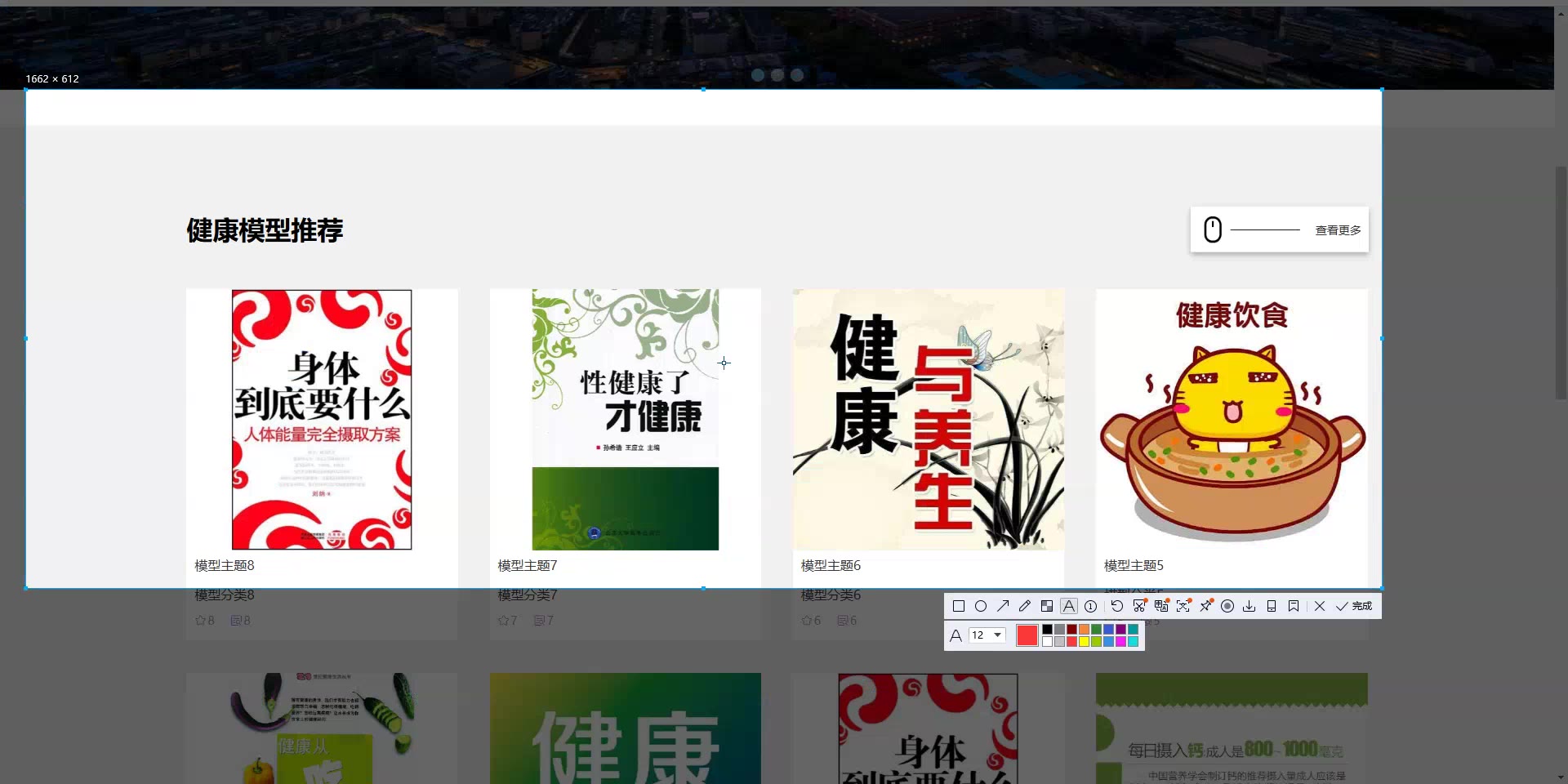
Task: Click the phone icon in screenshot toolbar
Action: tap(1272, 606)
